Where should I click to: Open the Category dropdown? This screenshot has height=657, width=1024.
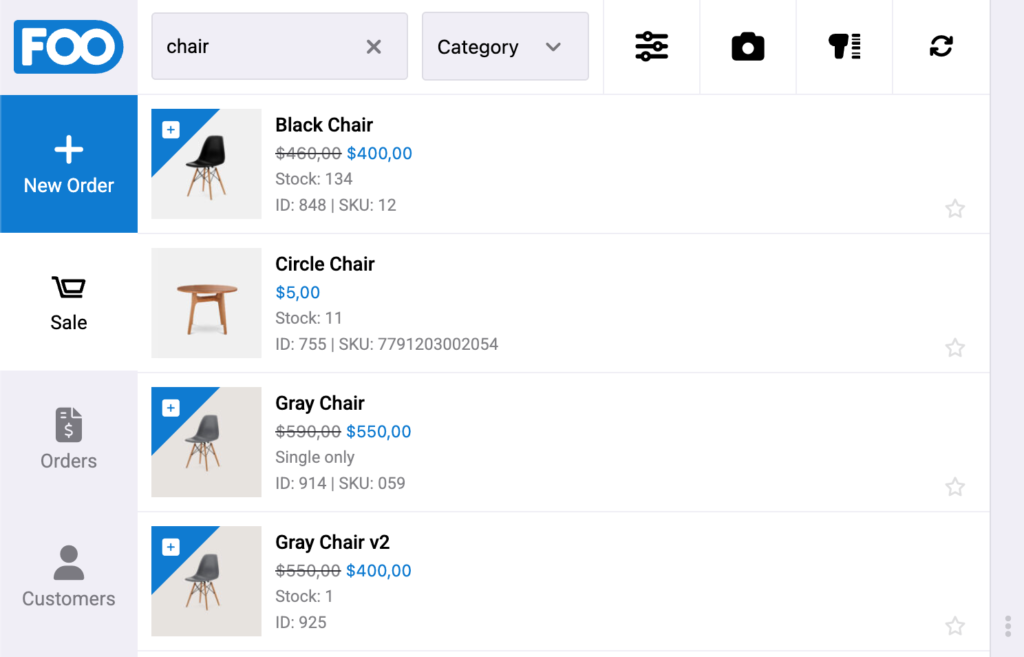tap(505, 46)
